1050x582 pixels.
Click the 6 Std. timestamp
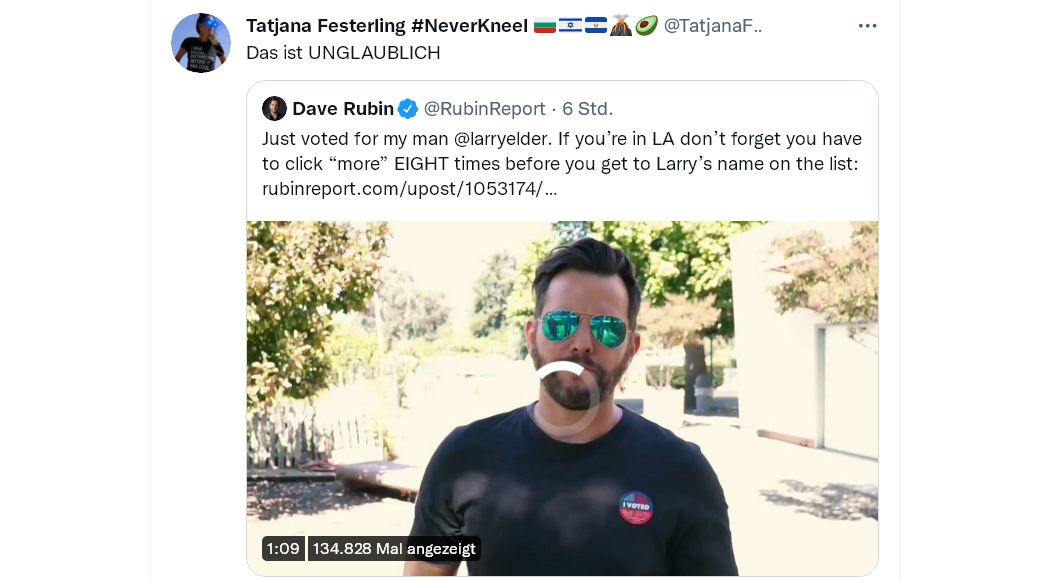(587, 108)
